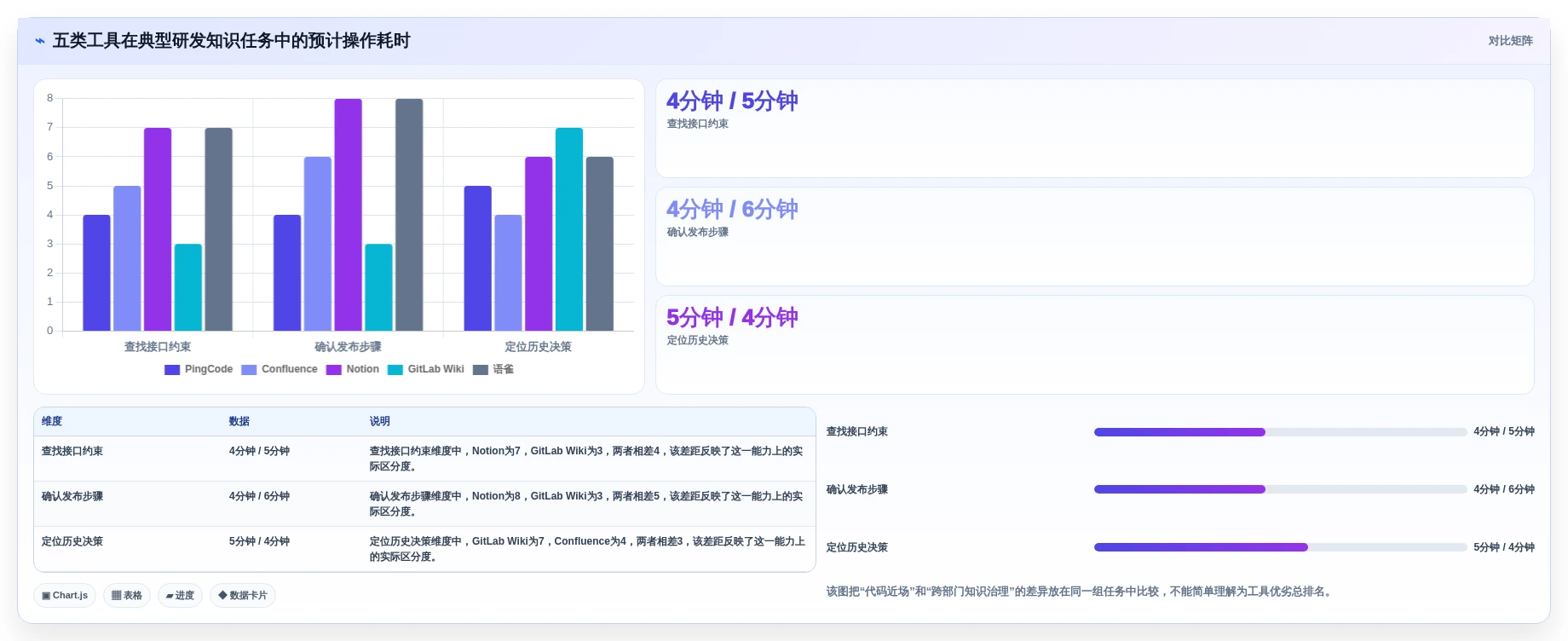Select the Chart.js tag chip

65,595
